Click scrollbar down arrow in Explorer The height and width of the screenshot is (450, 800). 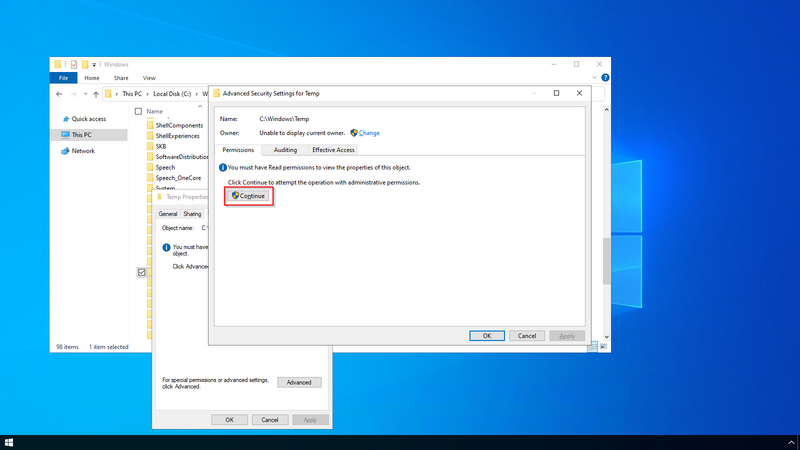606,337
